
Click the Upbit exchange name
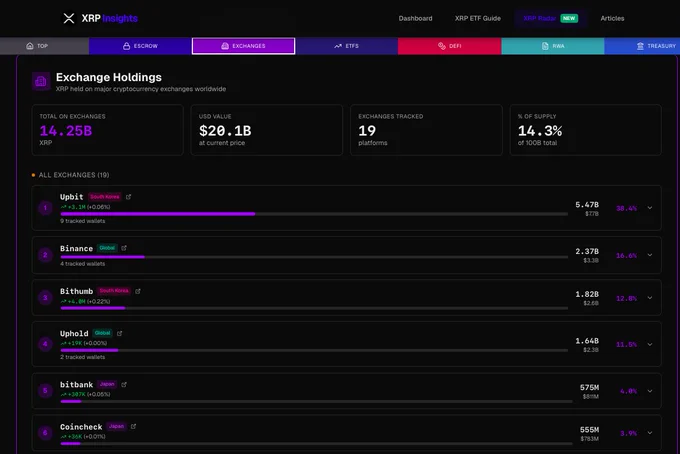(x=72, y=197)
